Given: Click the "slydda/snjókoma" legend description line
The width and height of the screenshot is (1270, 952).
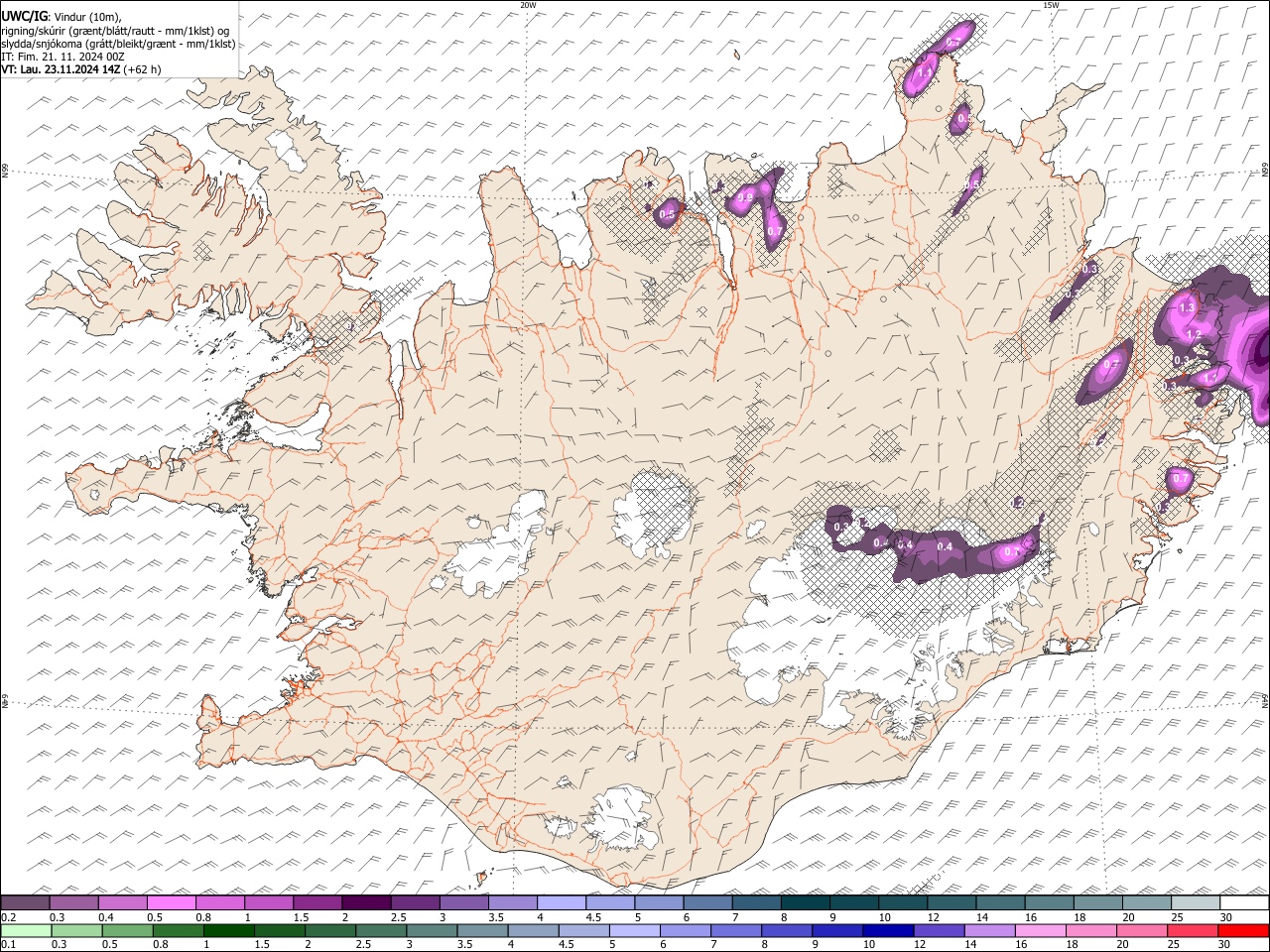Looking at the screenshot, I should 119,44.
